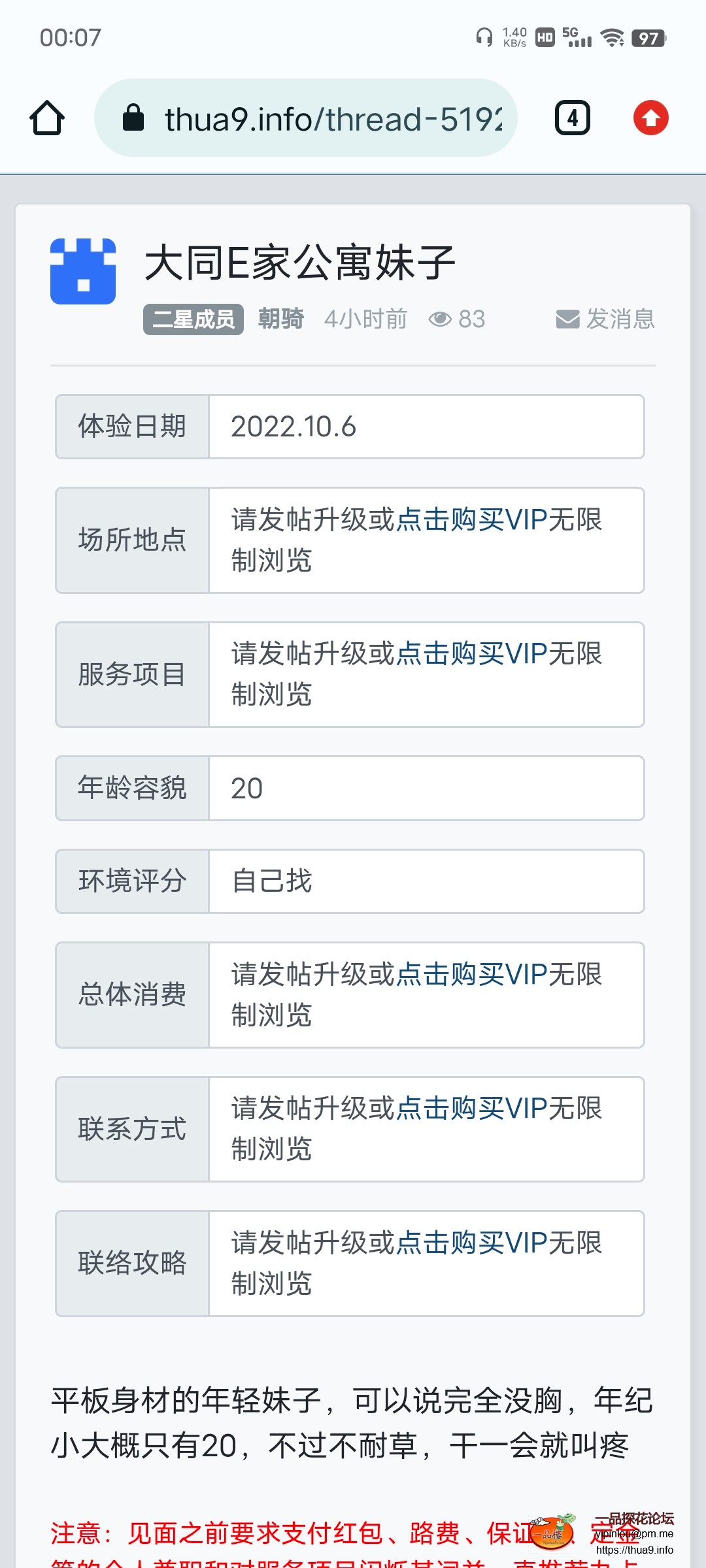
Task: Tap the headphone status bar icon
Action: 484,37
